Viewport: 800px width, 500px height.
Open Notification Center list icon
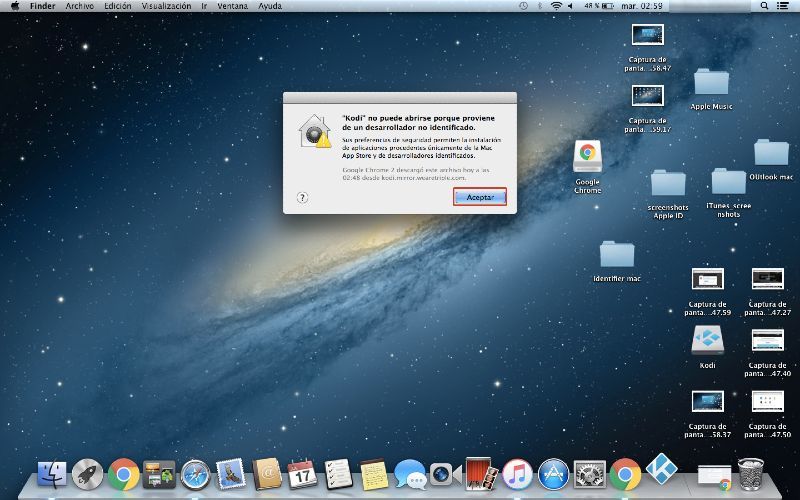point(782,6)
